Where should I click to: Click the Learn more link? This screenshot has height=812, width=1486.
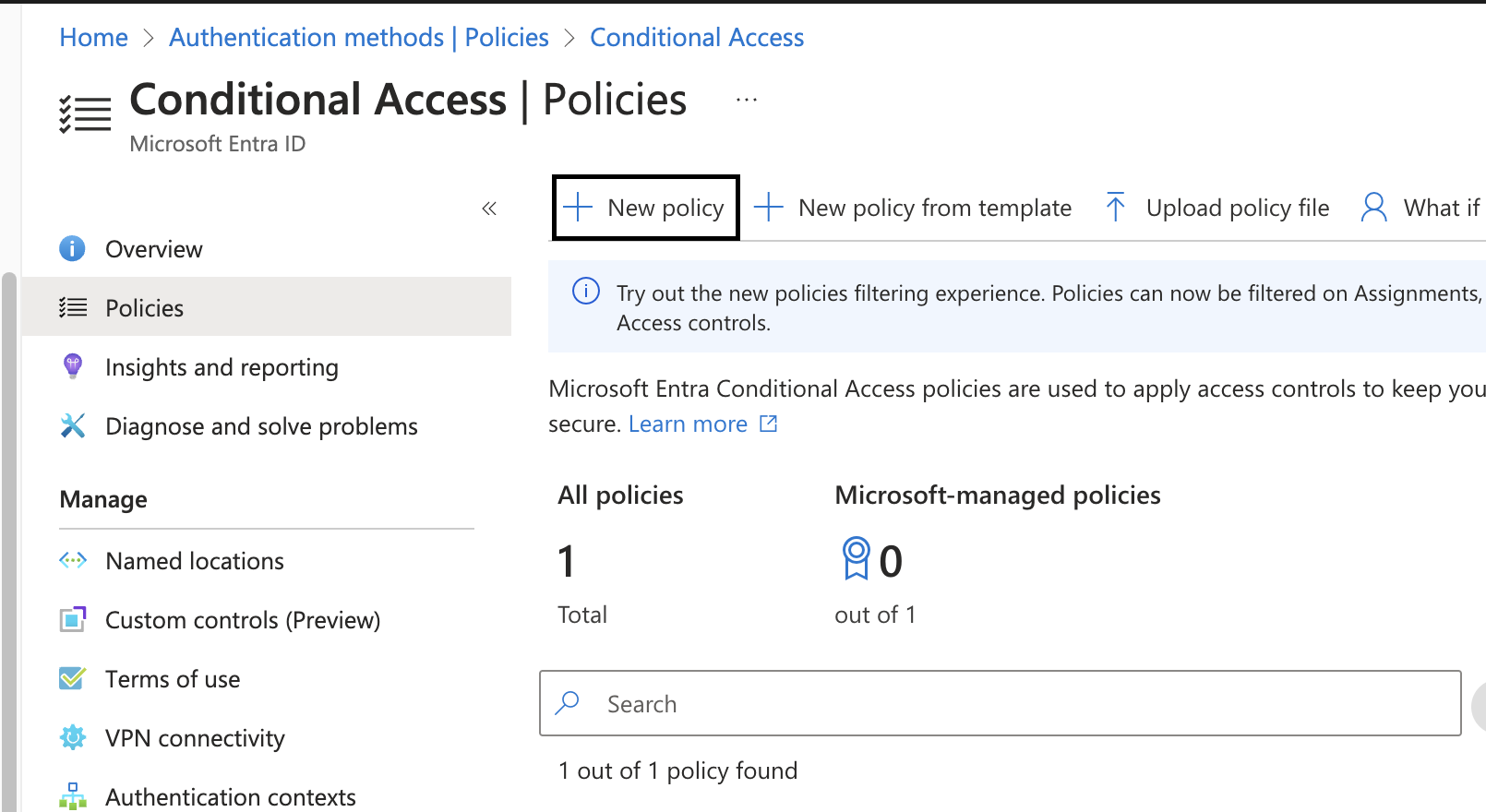tap(688, 424)
